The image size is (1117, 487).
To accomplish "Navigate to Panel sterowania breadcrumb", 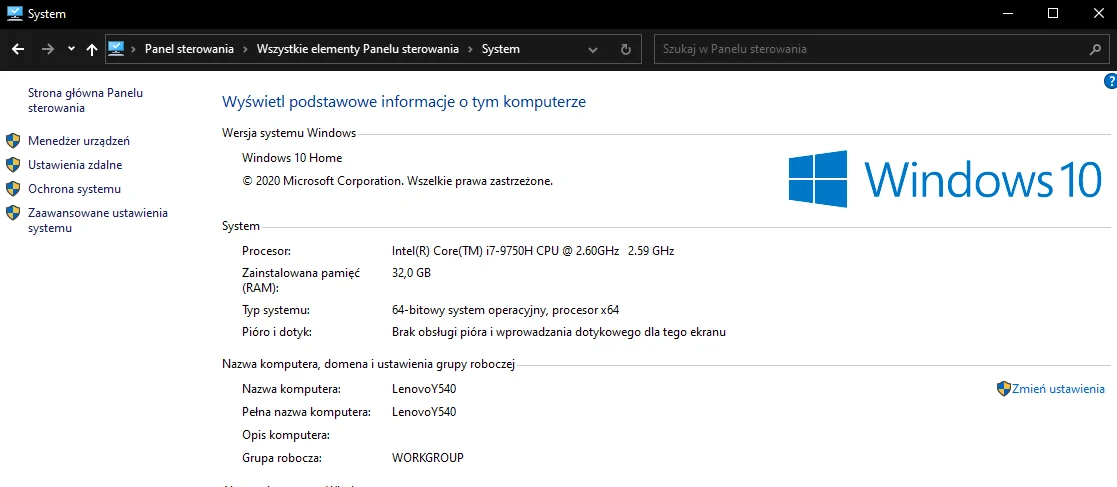I will (x=189, y=49).
